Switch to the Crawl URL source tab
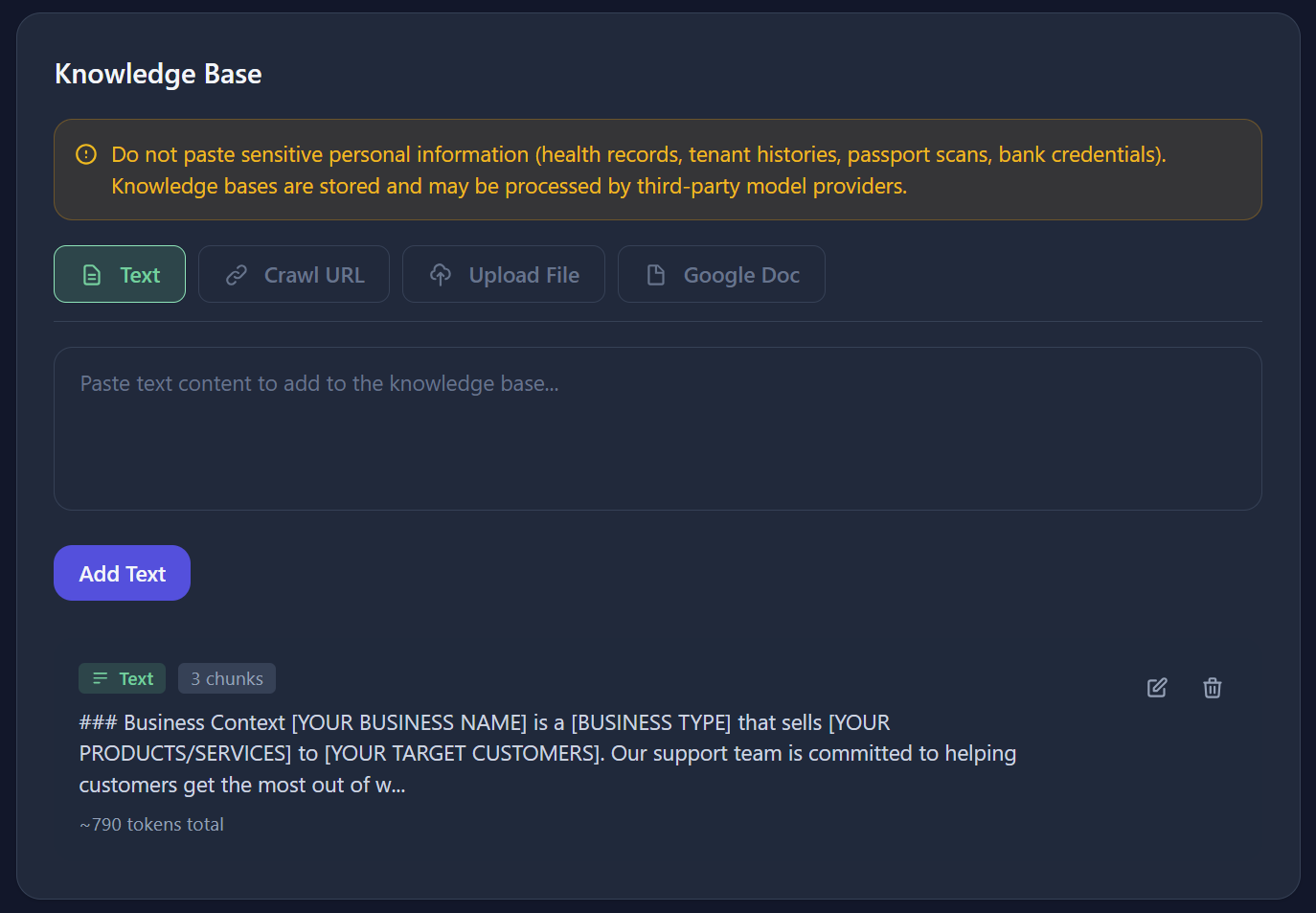 (x=294, y=274)
